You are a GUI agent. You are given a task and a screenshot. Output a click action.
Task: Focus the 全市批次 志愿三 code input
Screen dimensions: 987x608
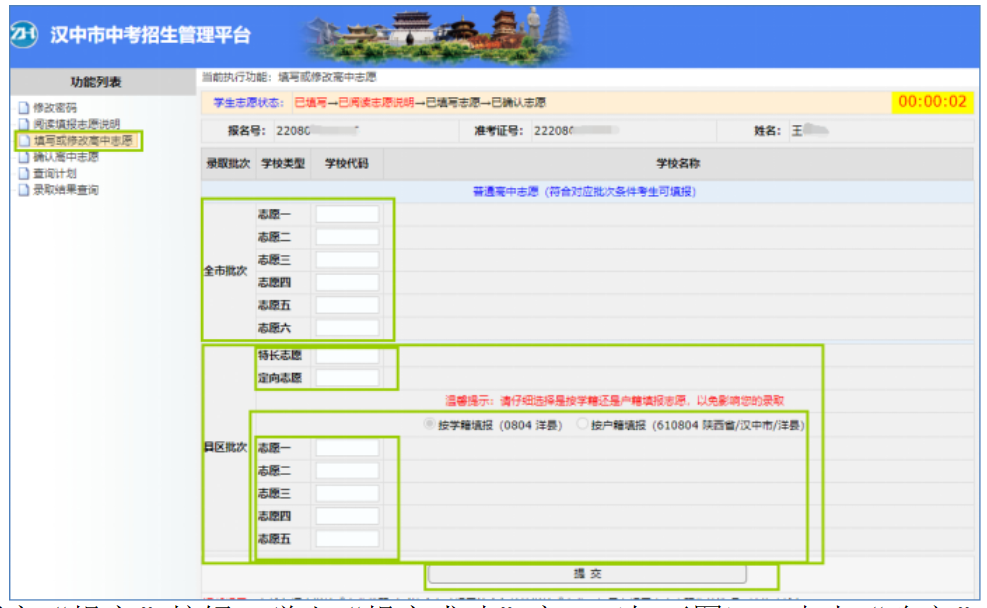[347, 260]
